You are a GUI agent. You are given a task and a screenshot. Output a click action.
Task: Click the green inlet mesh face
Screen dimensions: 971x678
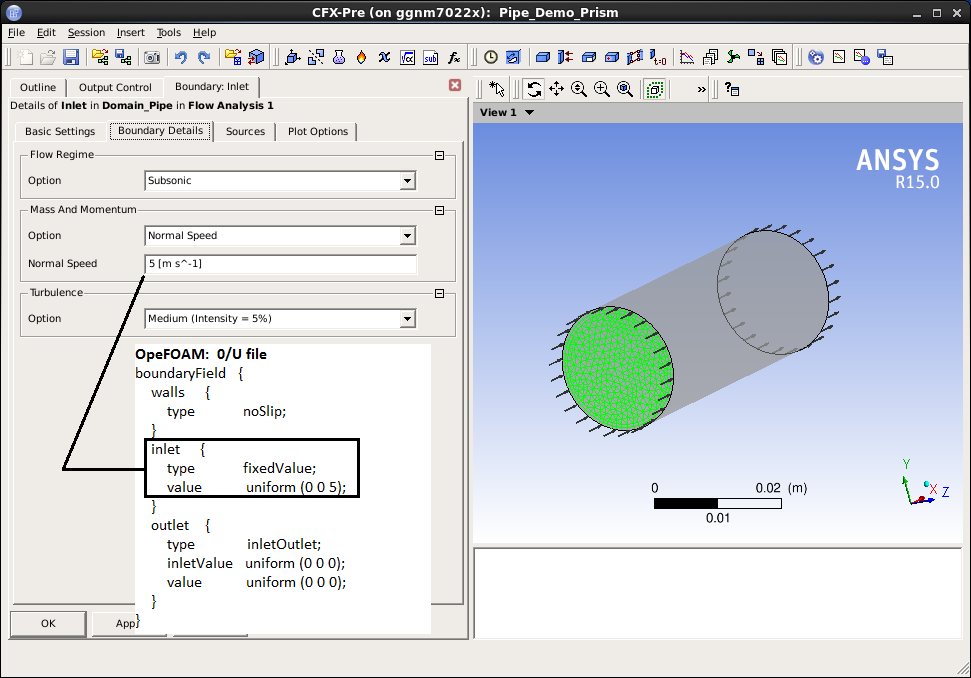(617, 368)
